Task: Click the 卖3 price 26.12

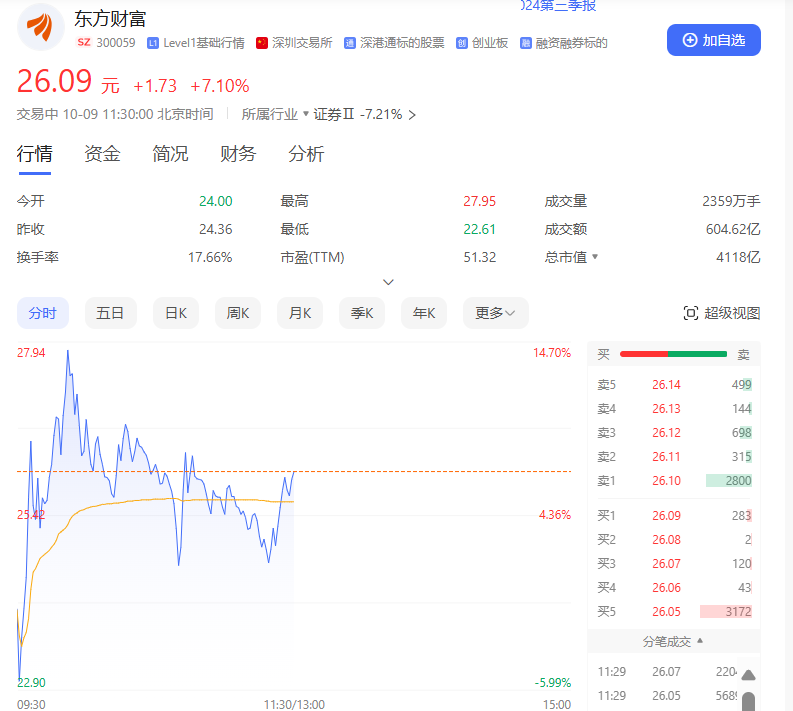Action: (666, 433)
